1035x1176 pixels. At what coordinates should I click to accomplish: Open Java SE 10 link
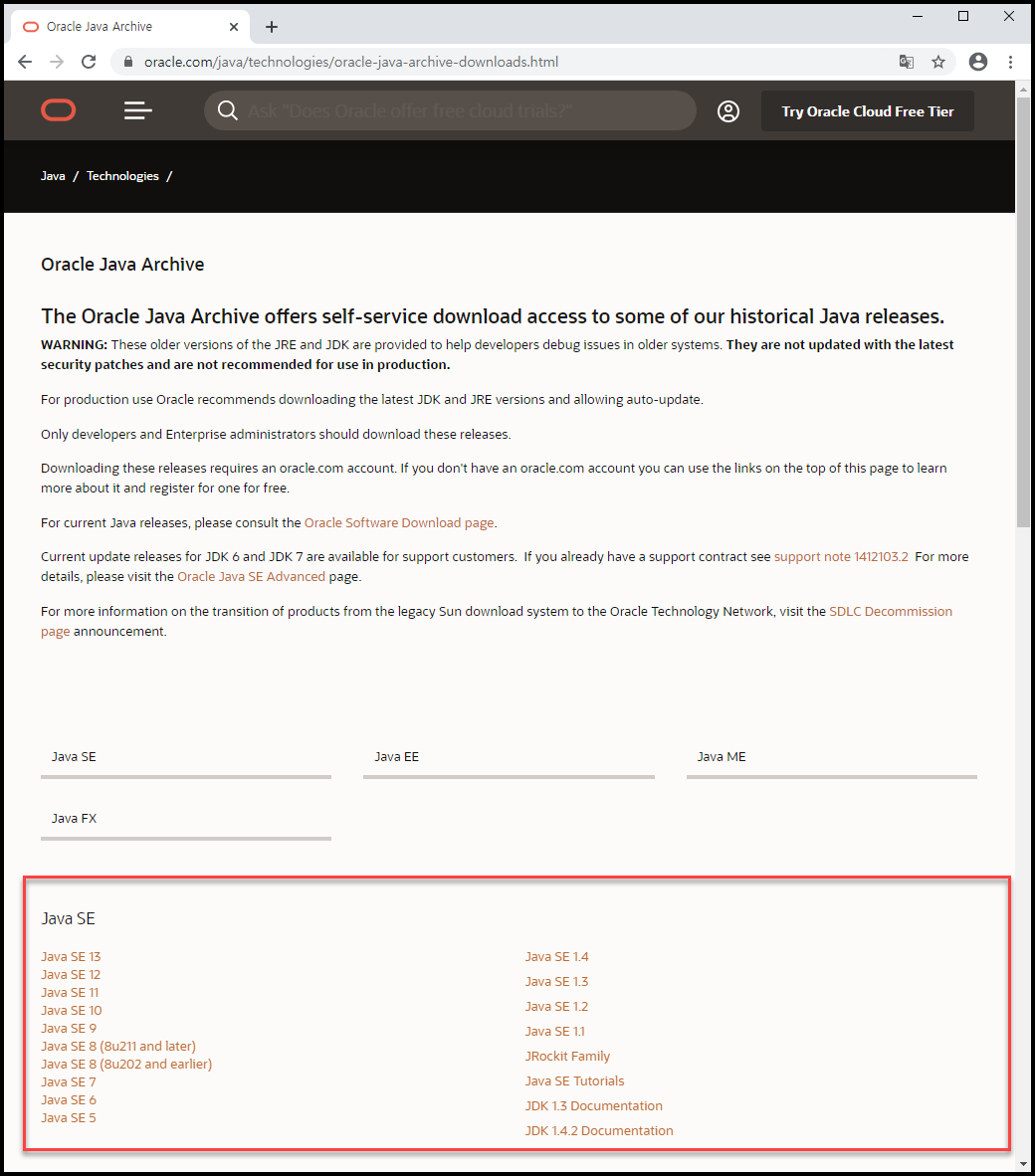coord(72,1010)
